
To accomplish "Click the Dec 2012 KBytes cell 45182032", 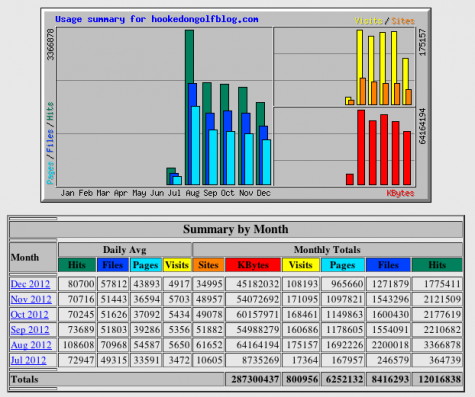I will coord(253,284).
